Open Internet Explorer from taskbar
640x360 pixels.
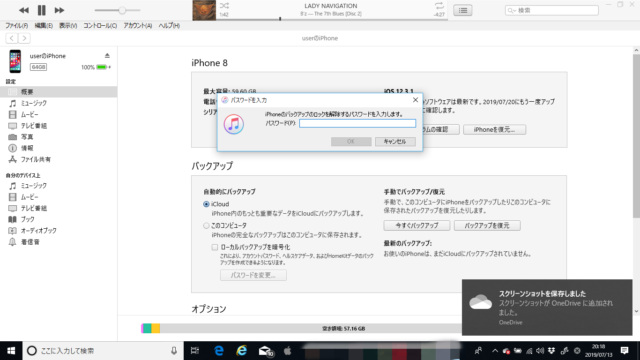point(242,351)
